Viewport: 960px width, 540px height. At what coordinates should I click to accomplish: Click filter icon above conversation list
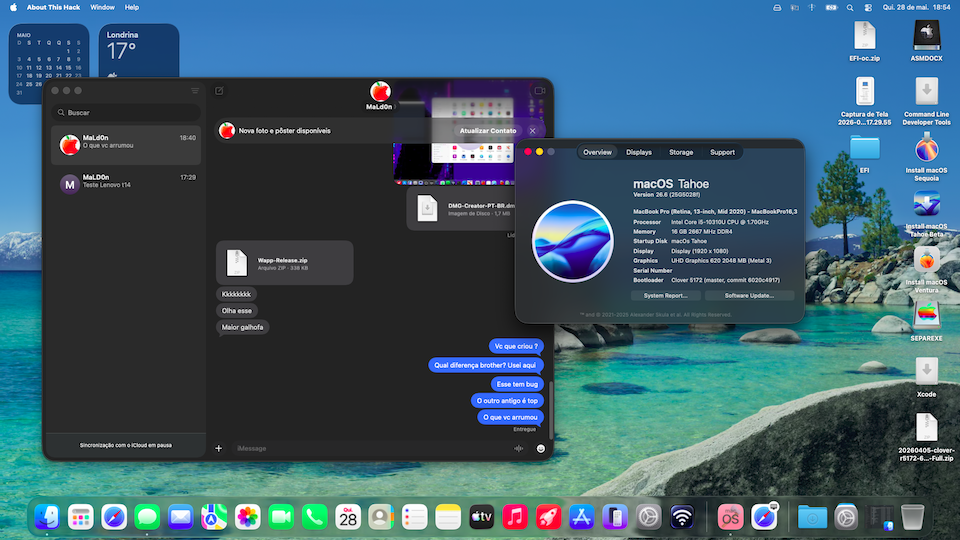click(x=195, y=91)
